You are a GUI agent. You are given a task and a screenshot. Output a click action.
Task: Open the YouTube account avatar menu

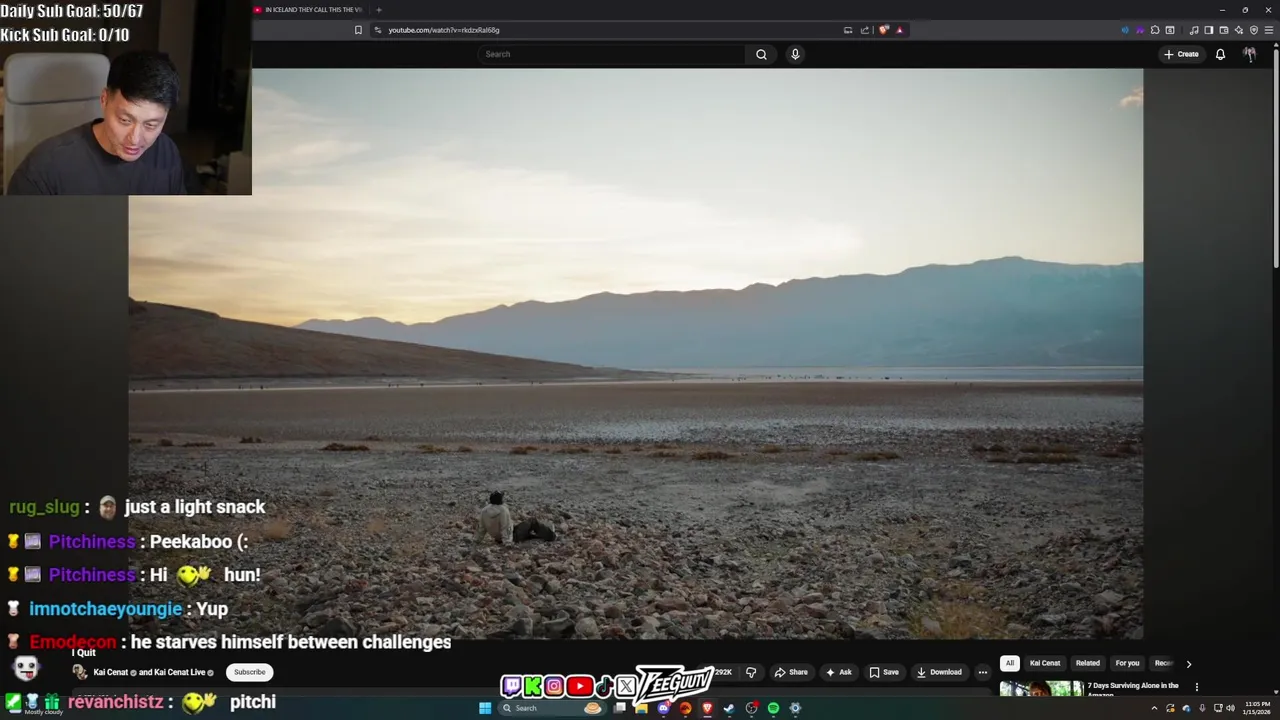click(1249, 54)
